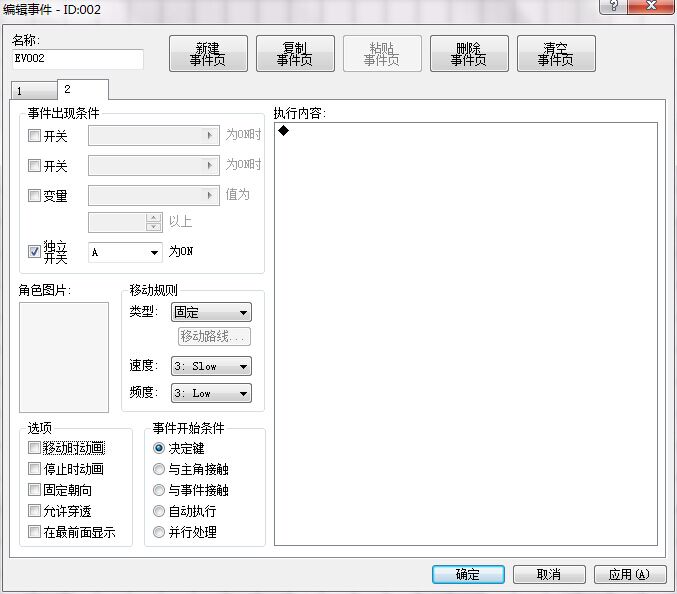Click the 清空事件页 button
This screenshot has height=594, width=677.
pos(556,54)
